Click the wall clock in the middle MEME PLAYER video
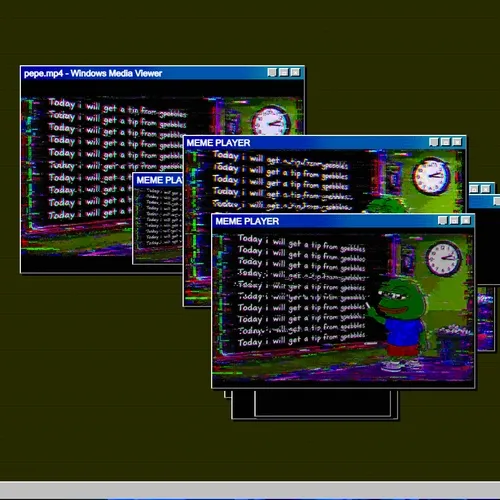 pos(431,176)
